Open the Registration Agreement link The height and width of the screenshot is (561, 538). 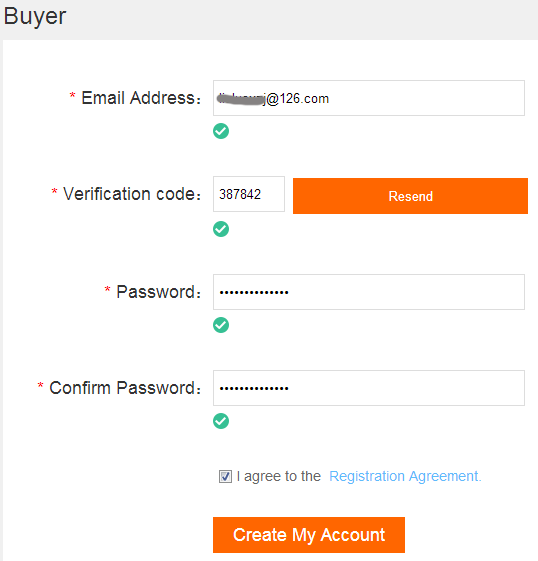click(405, 476)
